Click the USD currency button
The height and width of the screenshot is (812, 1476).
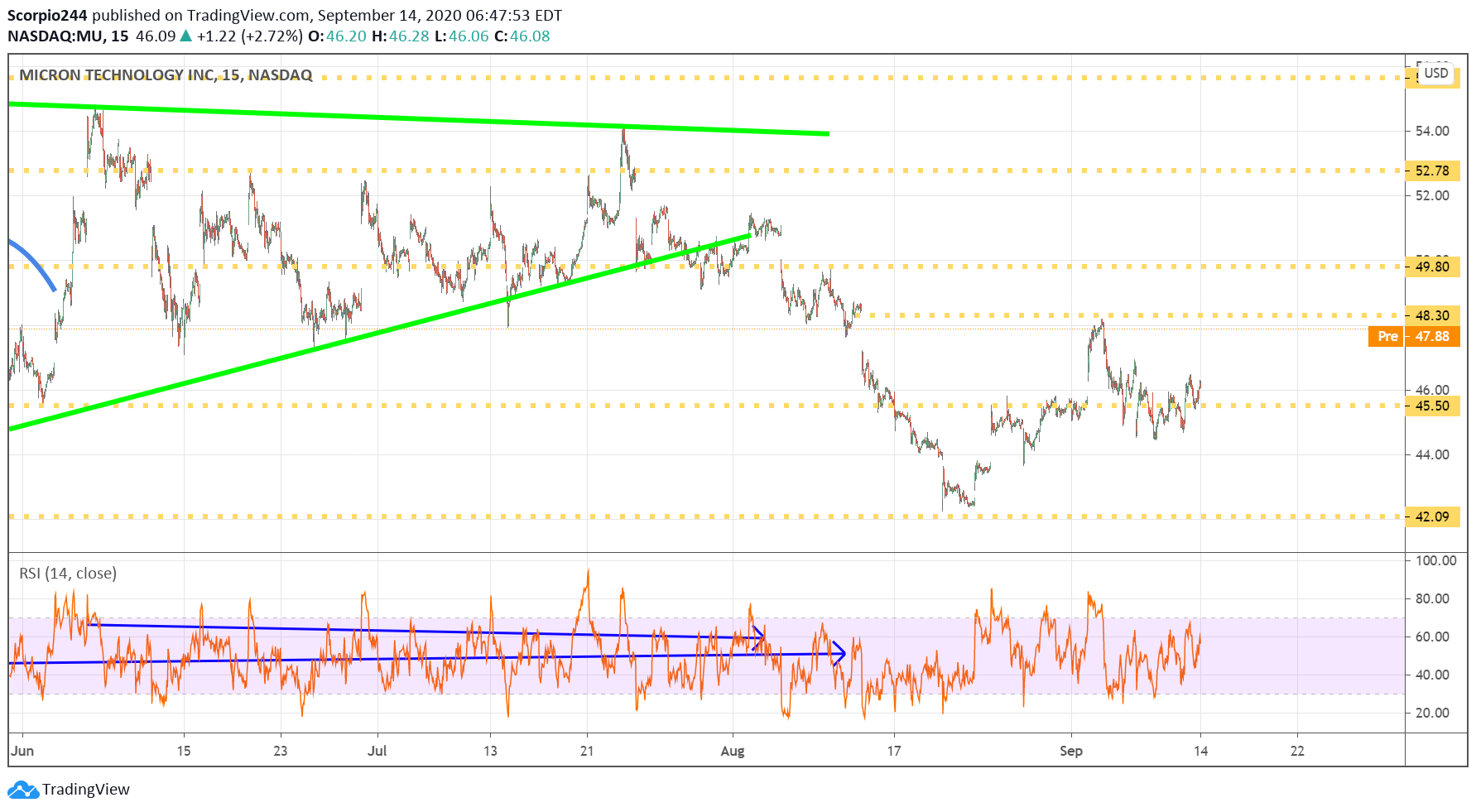tap(1436, 73)
